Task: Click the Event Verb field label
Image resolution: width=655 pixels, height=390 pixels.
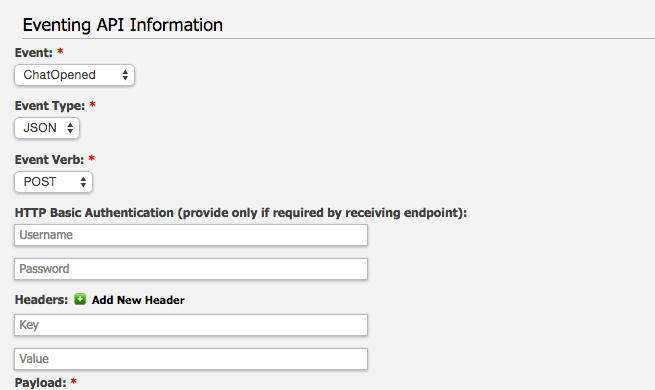Action: (49, 160)
